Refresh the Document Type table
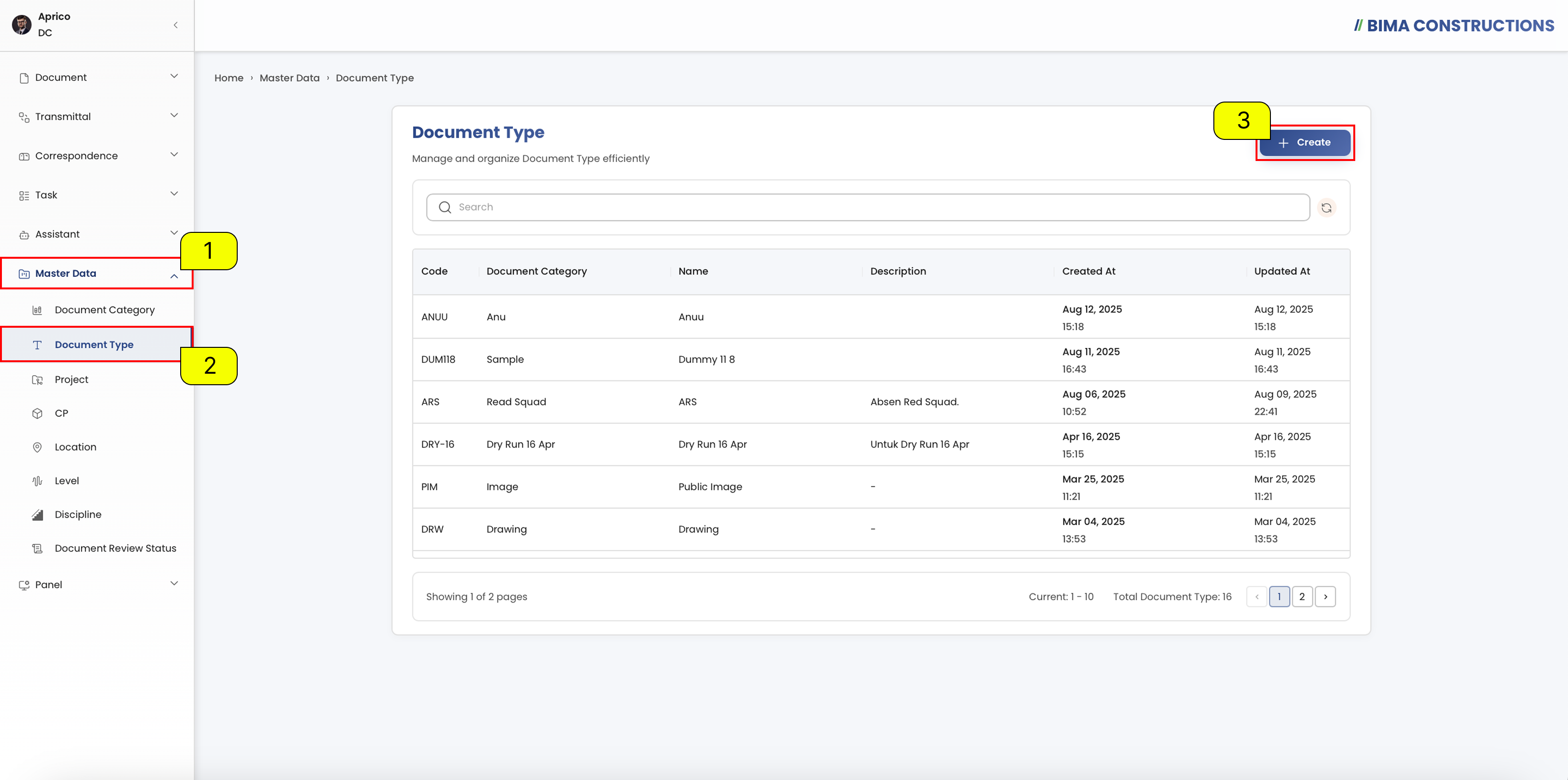1568x780 pixels. (x=1326, y=208)
